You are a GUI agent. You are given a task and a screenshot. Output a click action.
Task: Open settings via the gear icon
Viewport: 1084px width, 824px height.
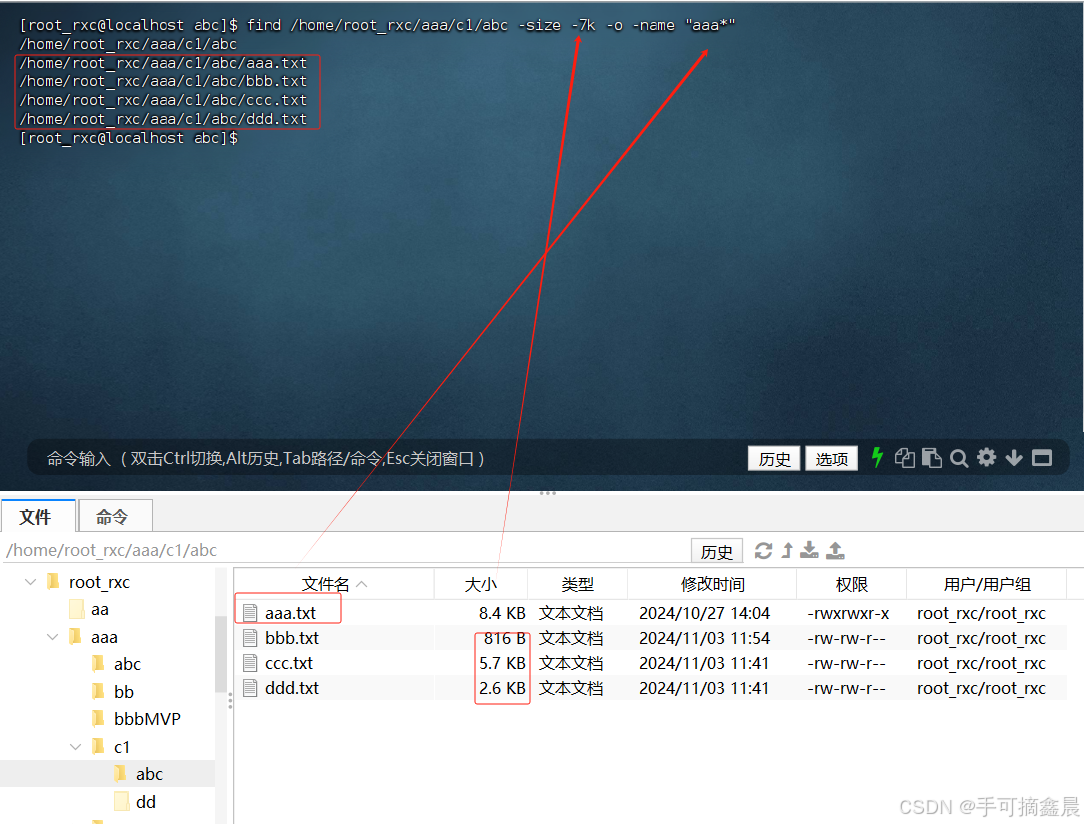(987, 457)
